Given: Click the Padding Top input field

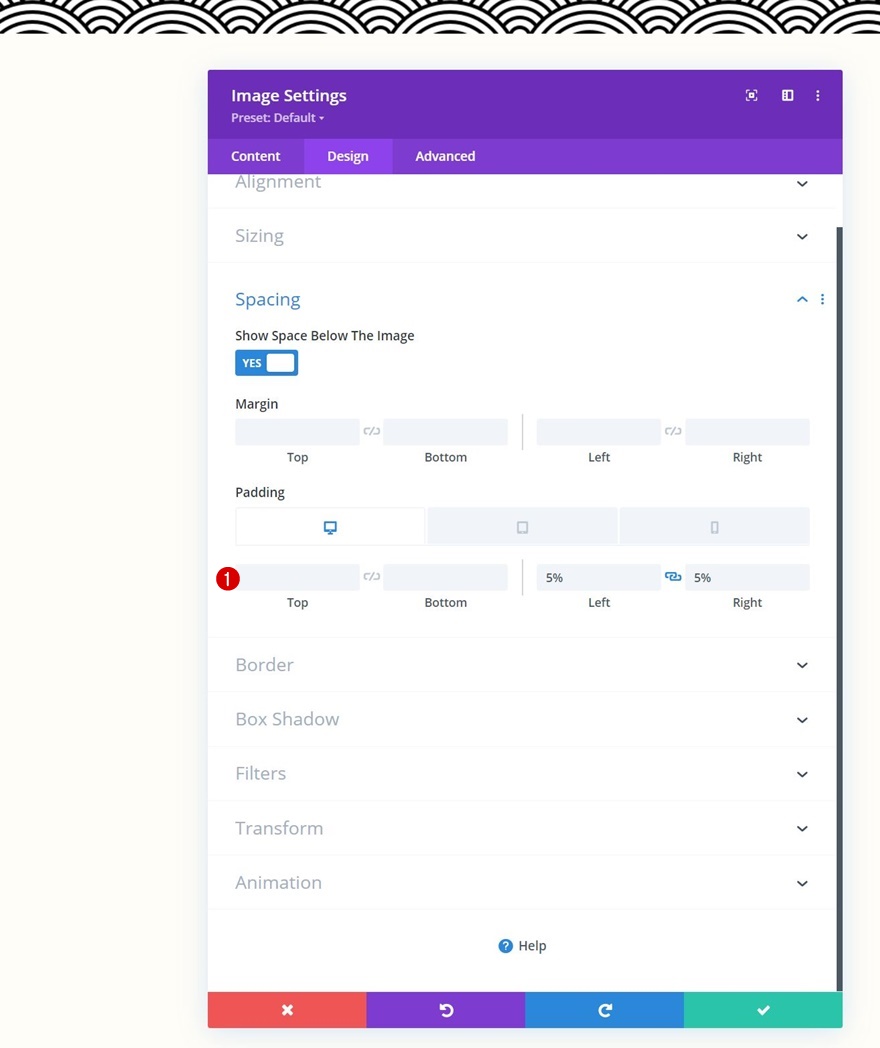Looking at the screenshot, I should pyautogui.click(x=297, y=577).
